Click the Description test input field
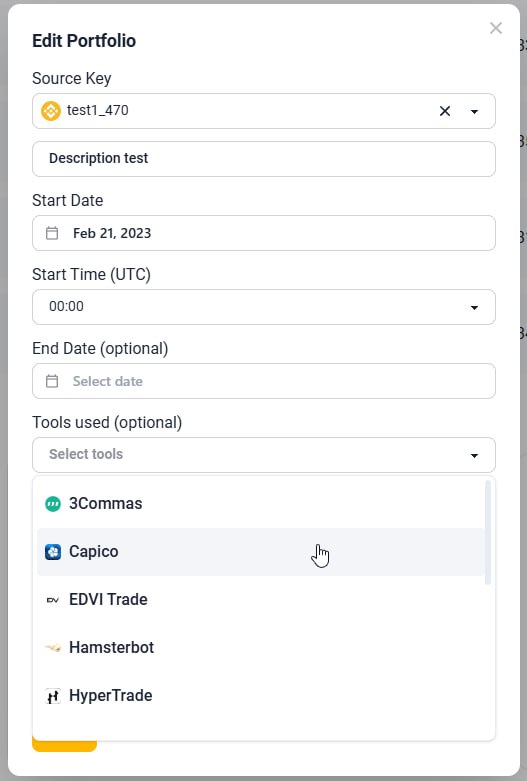The image size is (527, 781). [264, 159]
